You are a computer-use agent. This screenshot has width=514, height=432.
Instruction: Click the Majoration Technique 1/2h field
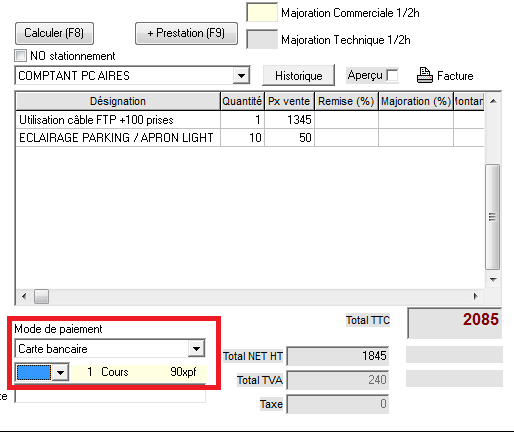262,39
